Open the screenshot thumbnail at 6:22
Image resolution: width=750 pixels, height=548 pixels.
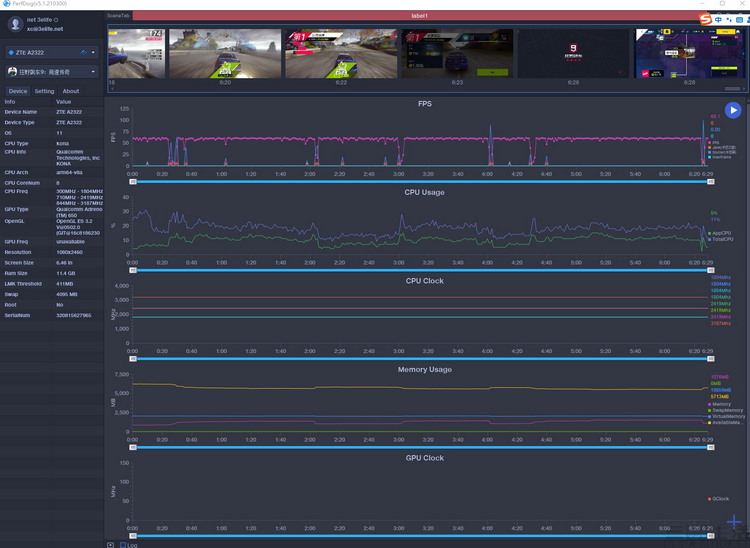tap(341, 53)
